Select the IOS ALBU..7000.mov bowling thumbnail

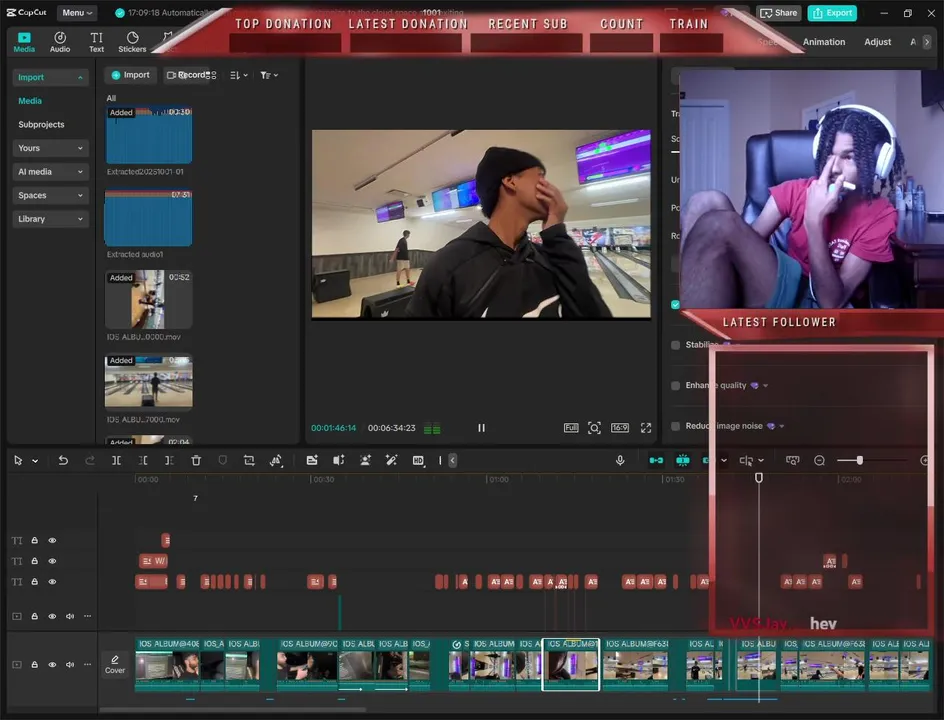pos(148,381)
